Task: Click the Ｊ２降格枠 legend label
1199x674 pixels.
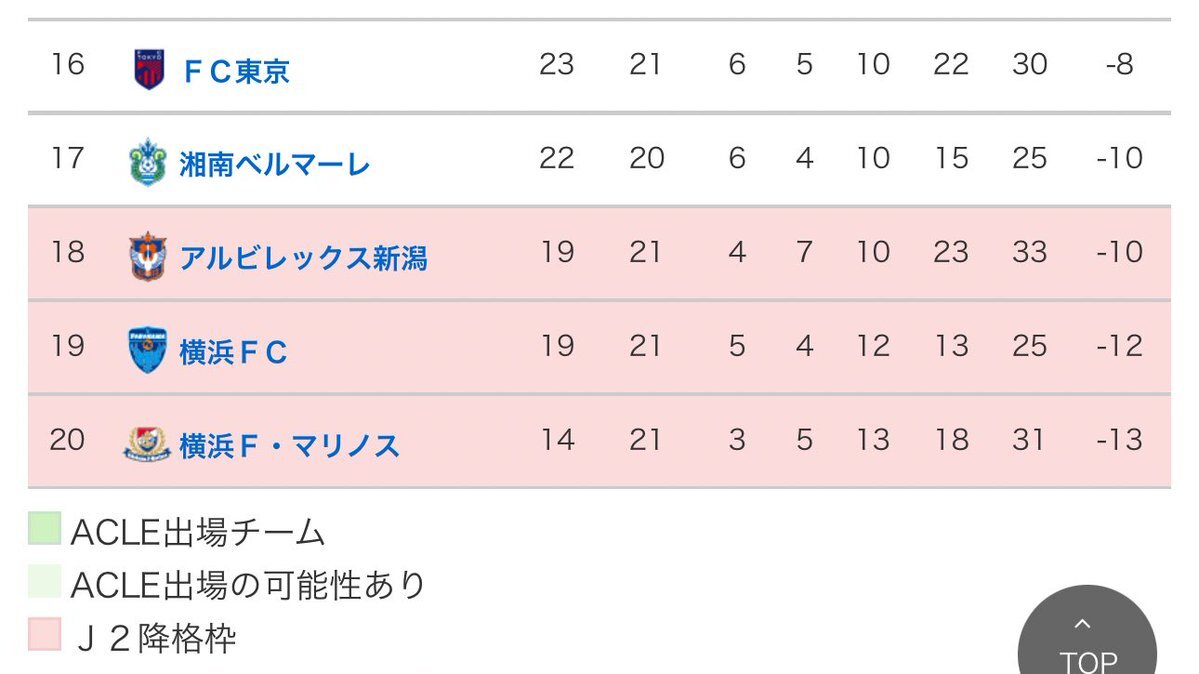Action: pos(154,638)
